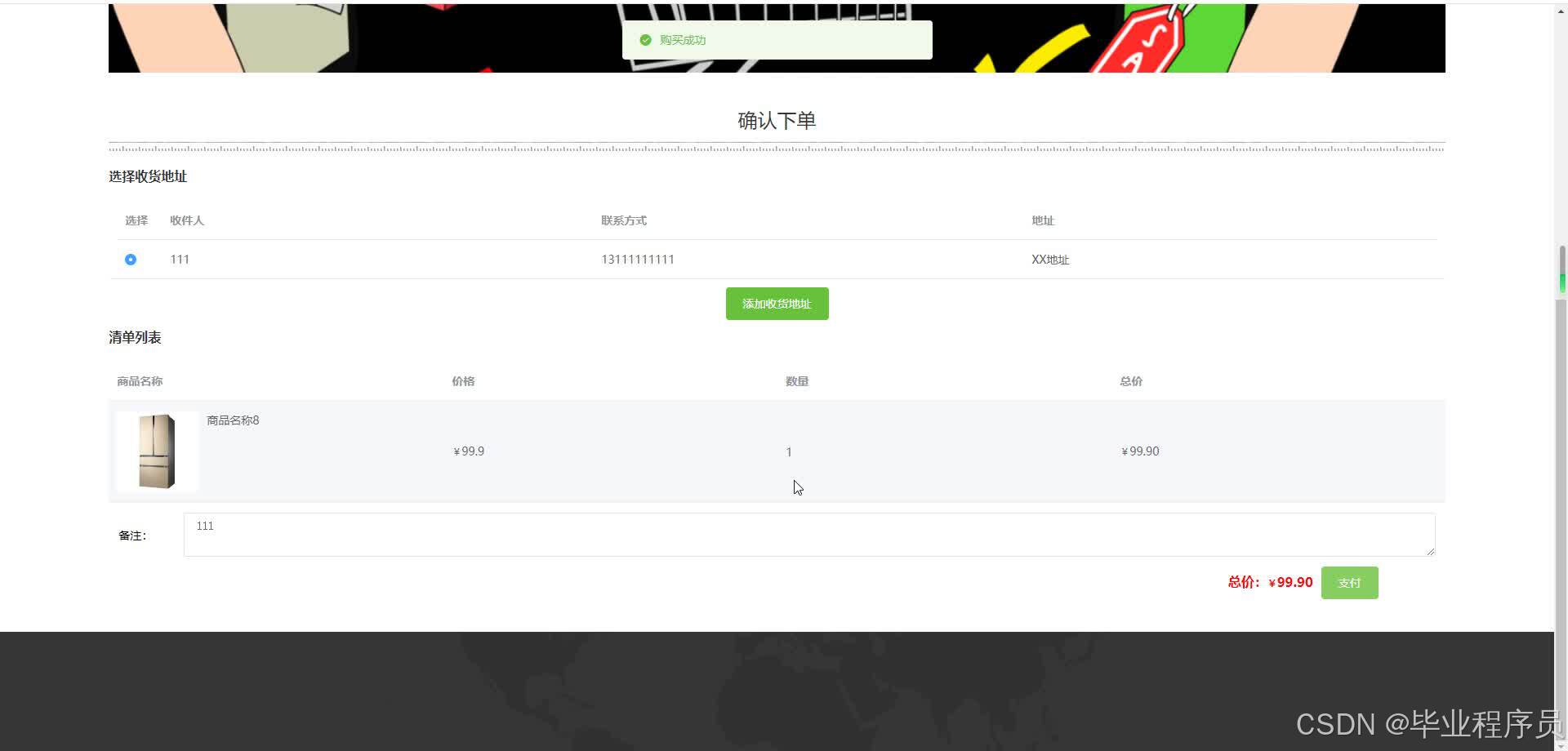Click the red grand total 总价: ¥99.90
This screenshot has height=751, width=1568.
click(x=1270, y=582)
